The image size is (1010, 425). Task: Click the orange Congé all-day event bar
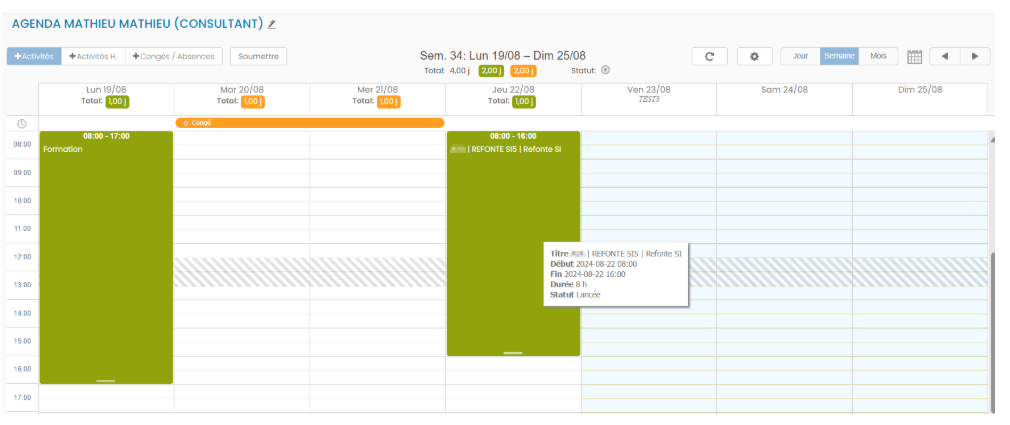point(309,123)
